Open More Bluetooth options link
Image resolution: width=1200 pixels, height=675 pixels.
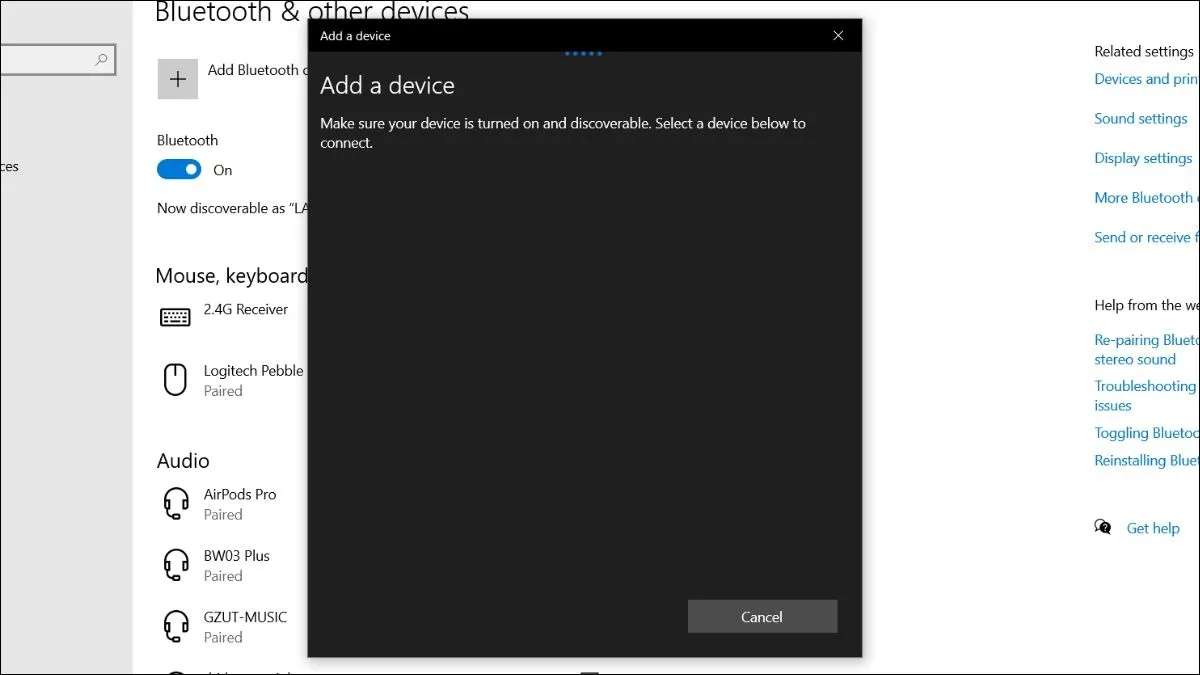click(x=1146, y=198)
